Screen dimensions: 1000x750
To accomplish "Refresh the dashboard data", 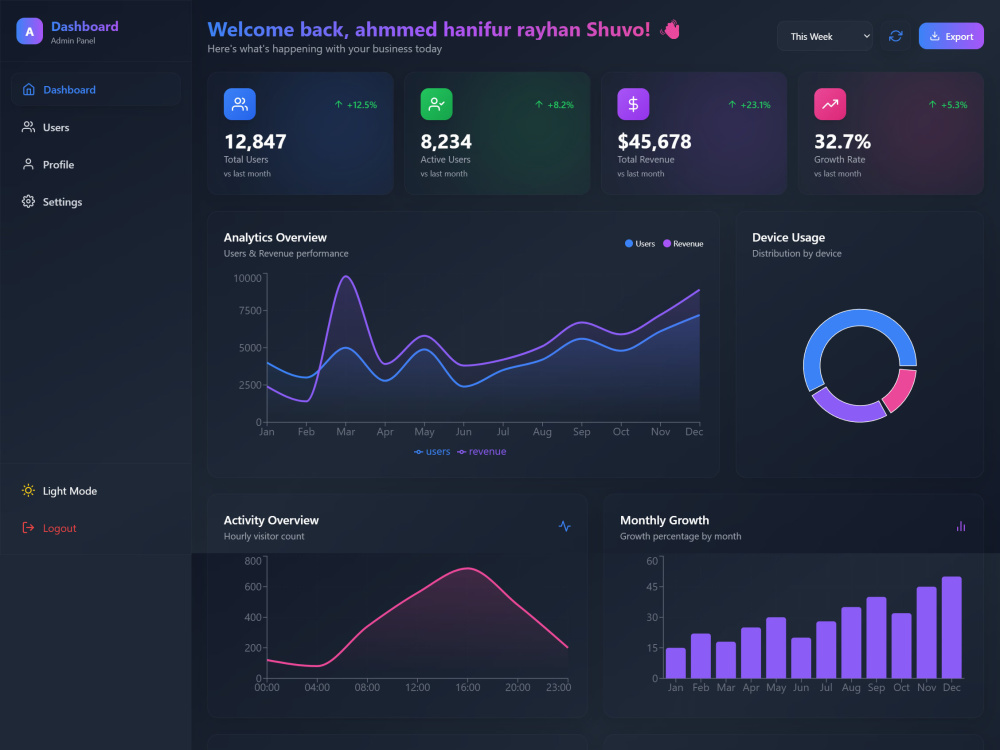I will coord(895,36).
